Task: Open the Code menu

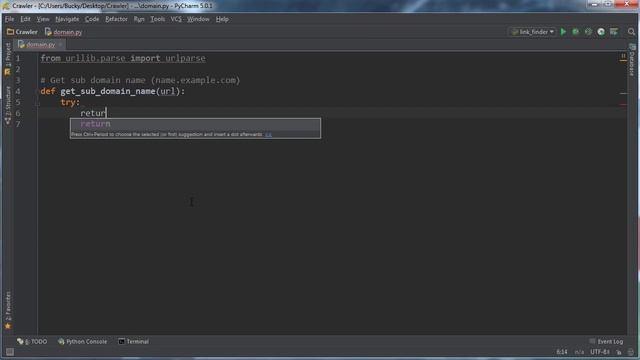Action: [x=92, y=19]
